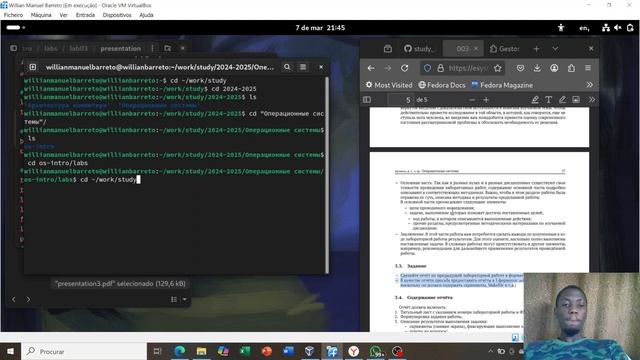Open the Ajuda menu
640x360 pixels.
pyautogui.click(x=146, y=15)
